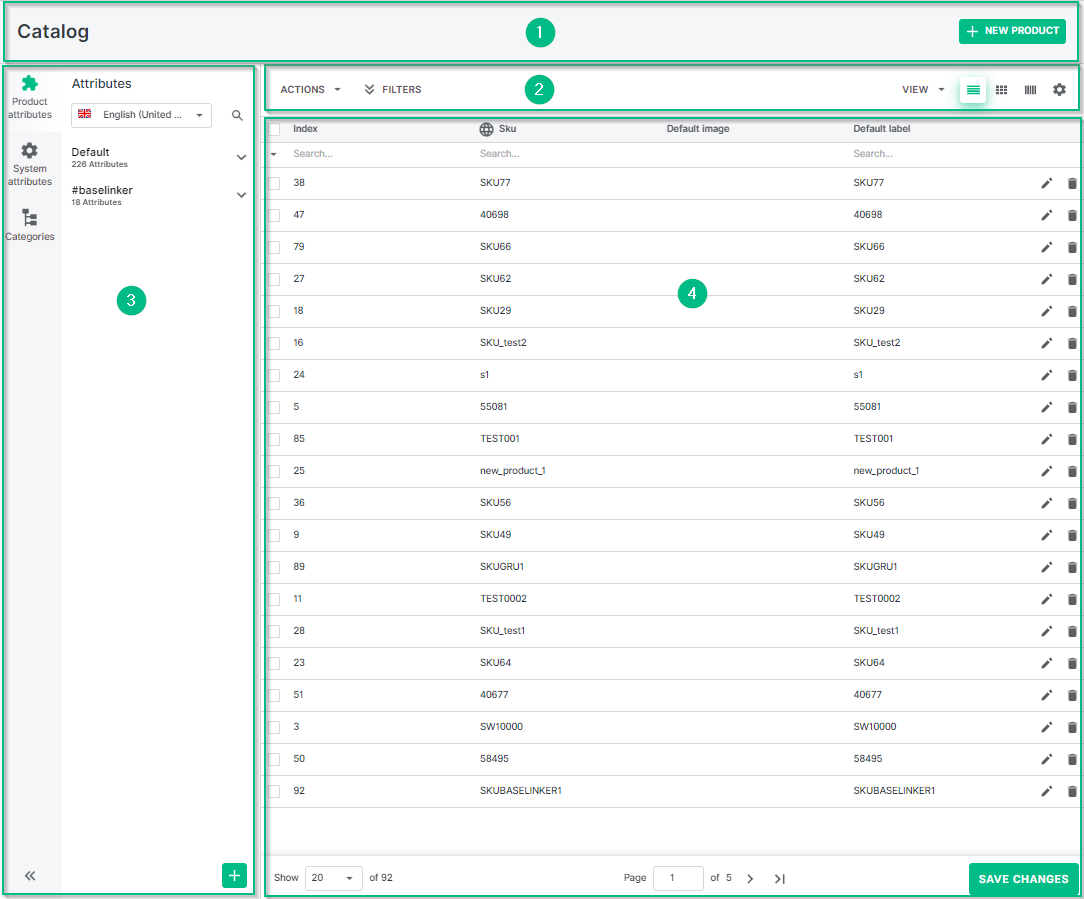Check the SKUBASELINKER1 row checkbox
Viewport: 1084px width, 899px height.
point(274,791)
